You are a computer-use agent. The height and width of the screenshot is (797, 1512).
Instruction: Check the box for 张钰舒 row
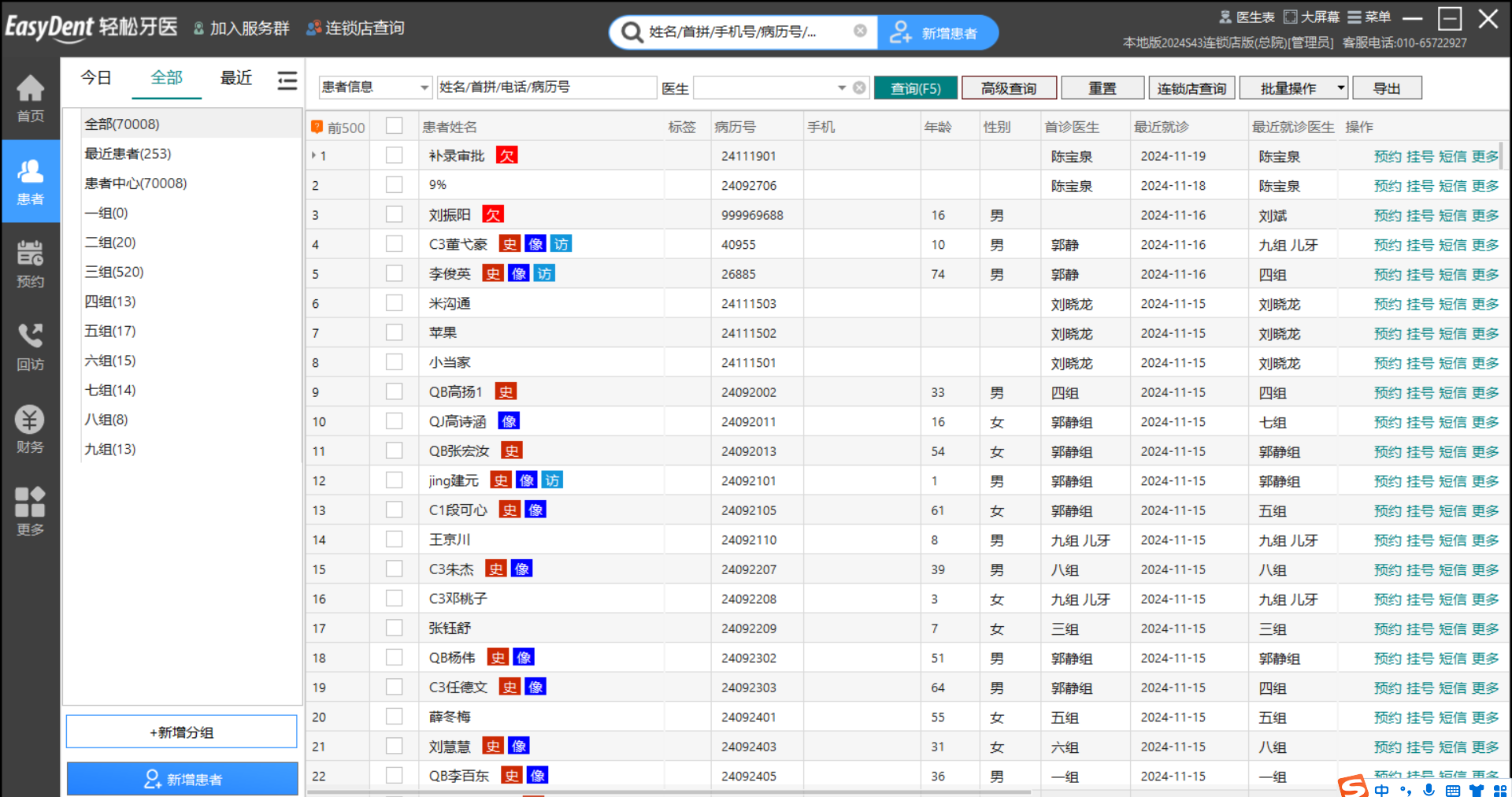[x=395, y=628]
